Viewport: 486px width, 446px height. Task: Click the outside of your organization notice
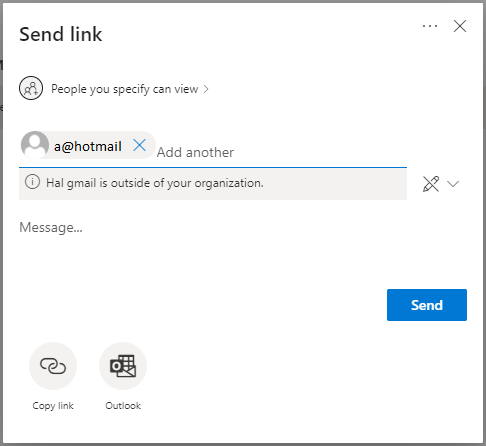click(213, 184)
